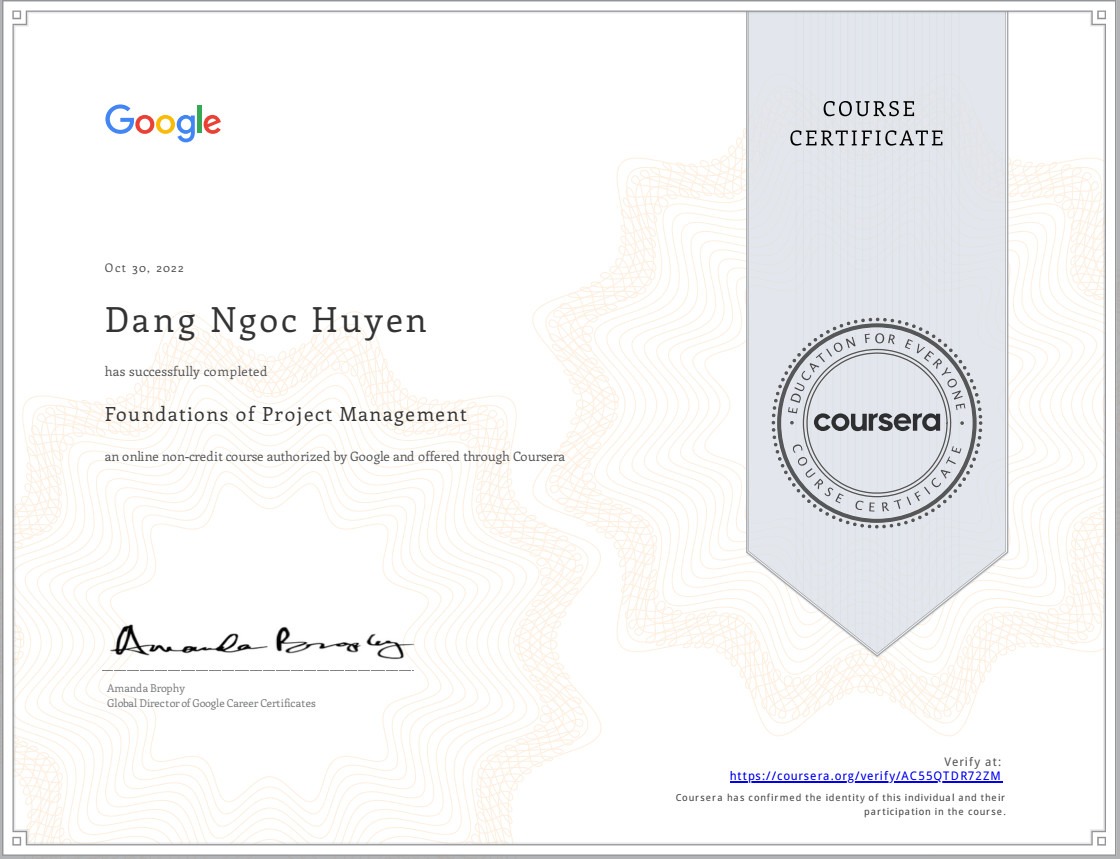Click the text 'has successfully completed'
The image size is (1120, 859).
pos(186,371)
